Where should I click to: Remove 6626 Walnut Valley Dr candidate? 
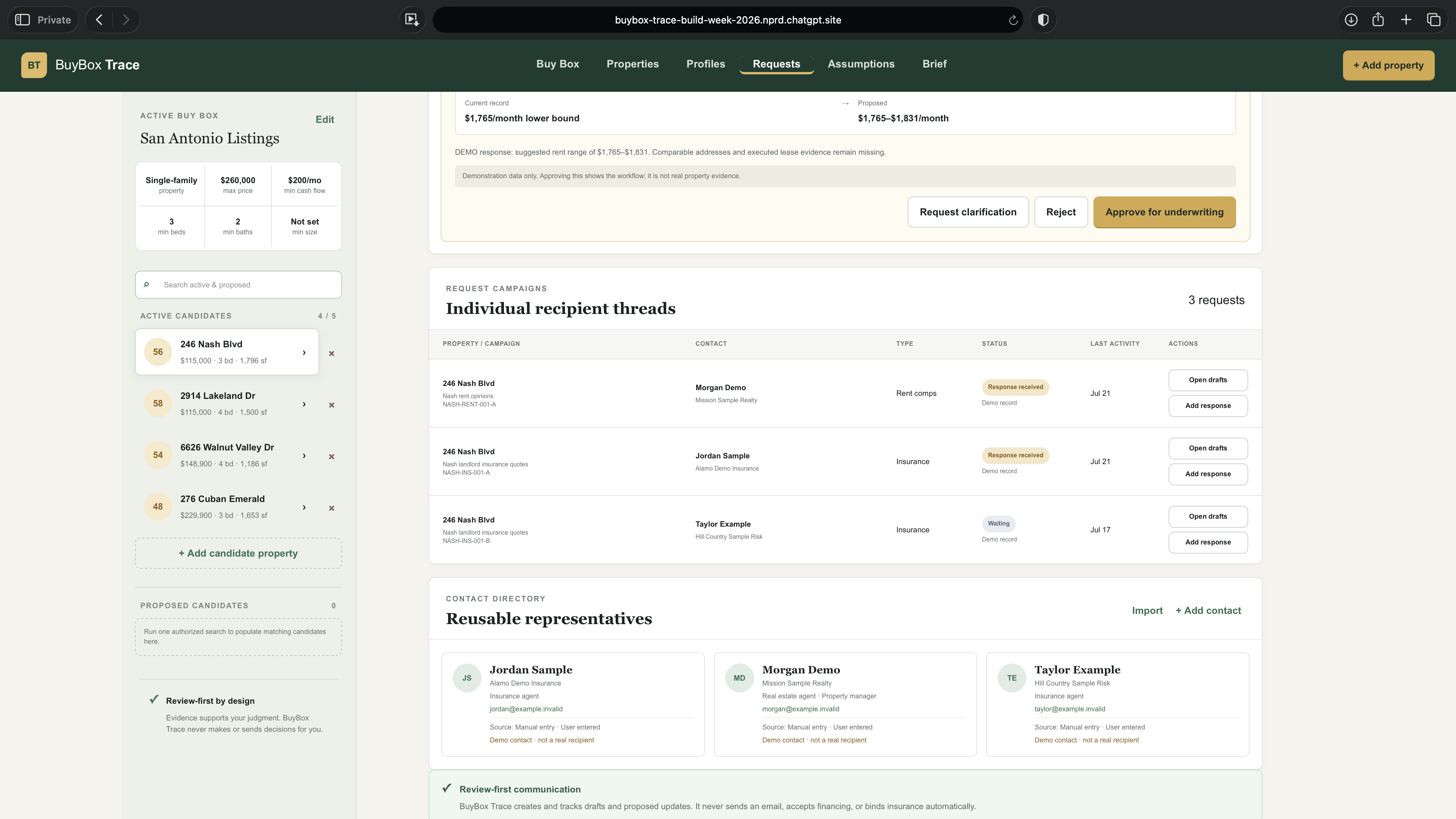click(x=332, y=457)
